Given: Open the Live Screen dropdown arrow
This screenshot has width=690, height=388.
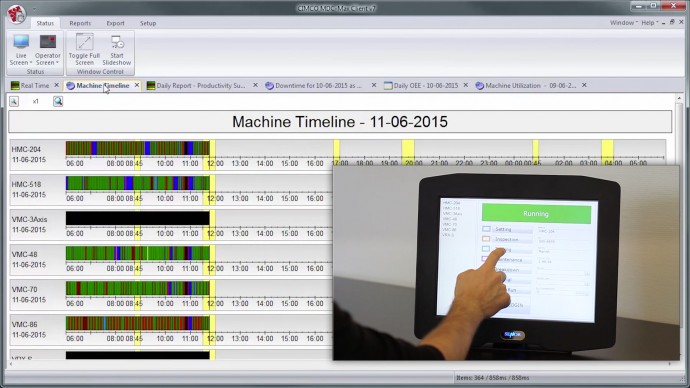Looking at the screenshot, I should (31, 63).
